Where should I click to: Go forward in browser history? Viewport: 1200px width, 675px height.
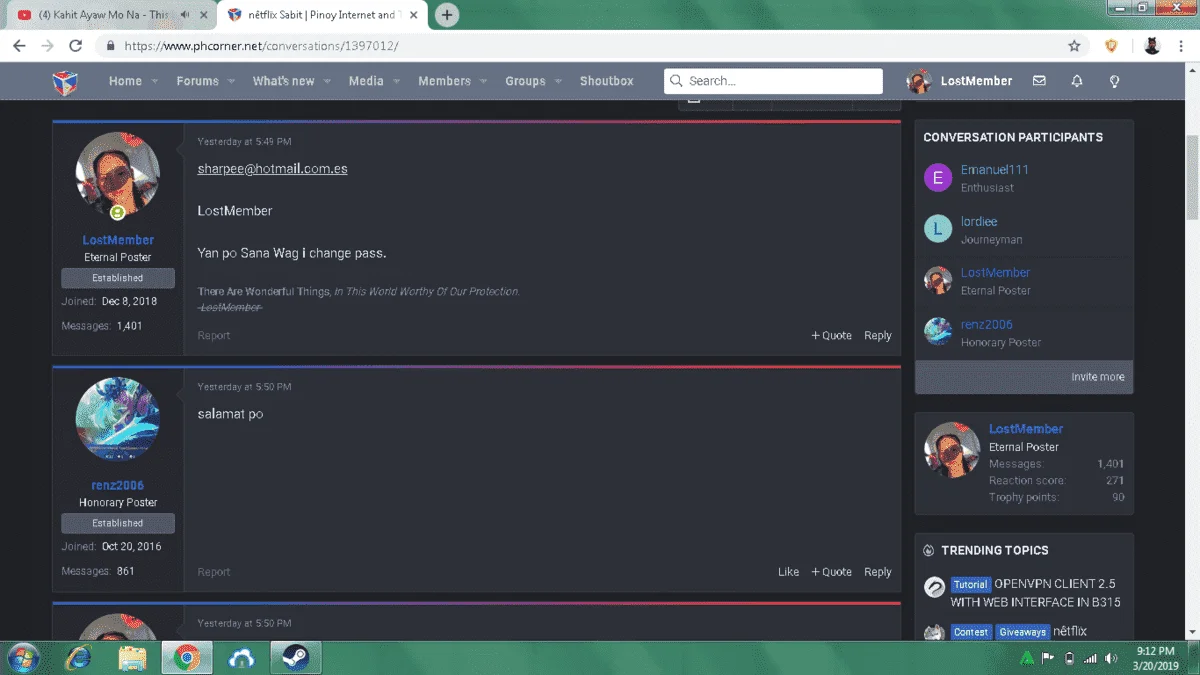click(47, 46)
